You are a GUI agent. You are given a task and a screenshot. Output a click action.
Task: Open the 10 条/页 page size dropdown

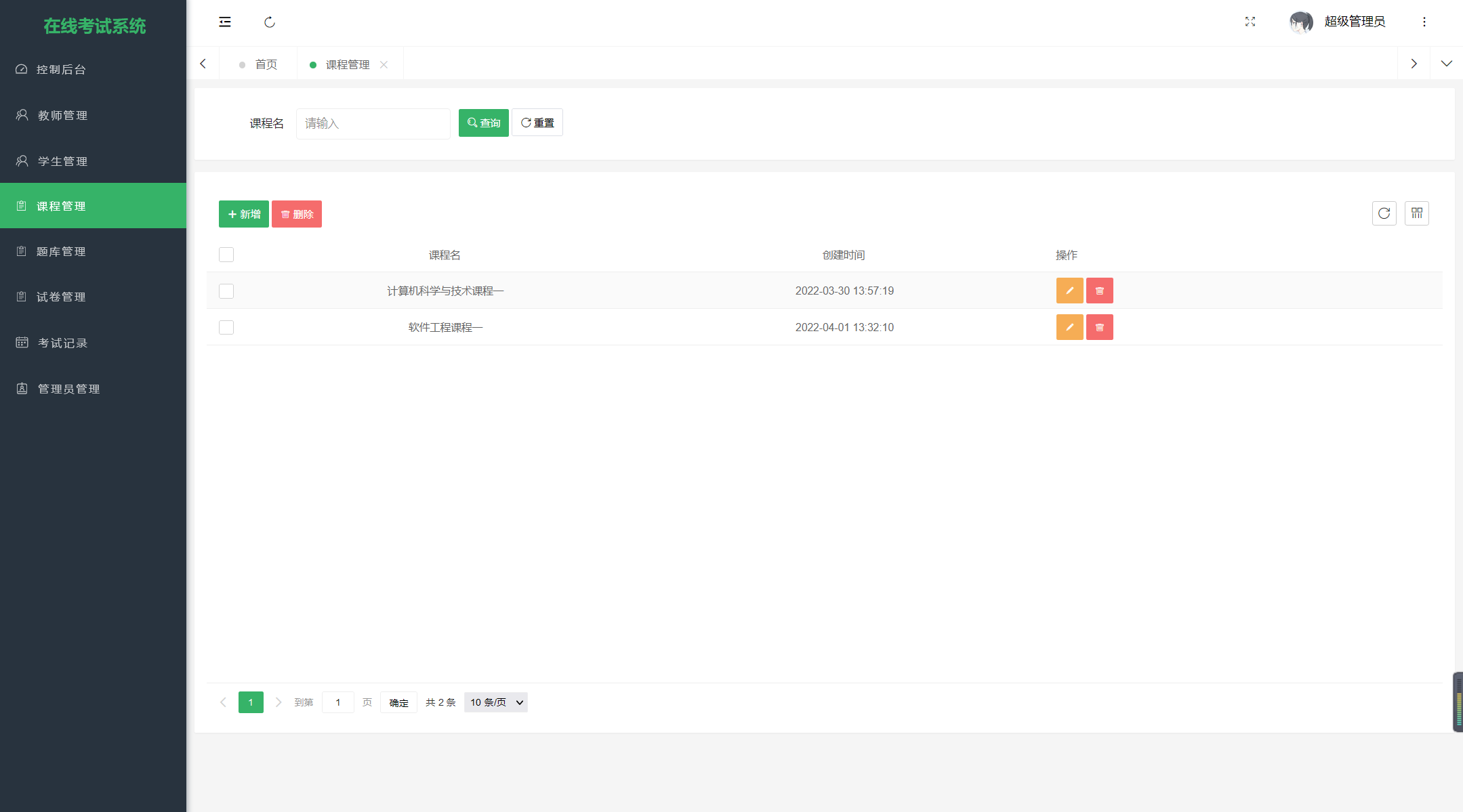pyautogui.click(x=495, y=702)
